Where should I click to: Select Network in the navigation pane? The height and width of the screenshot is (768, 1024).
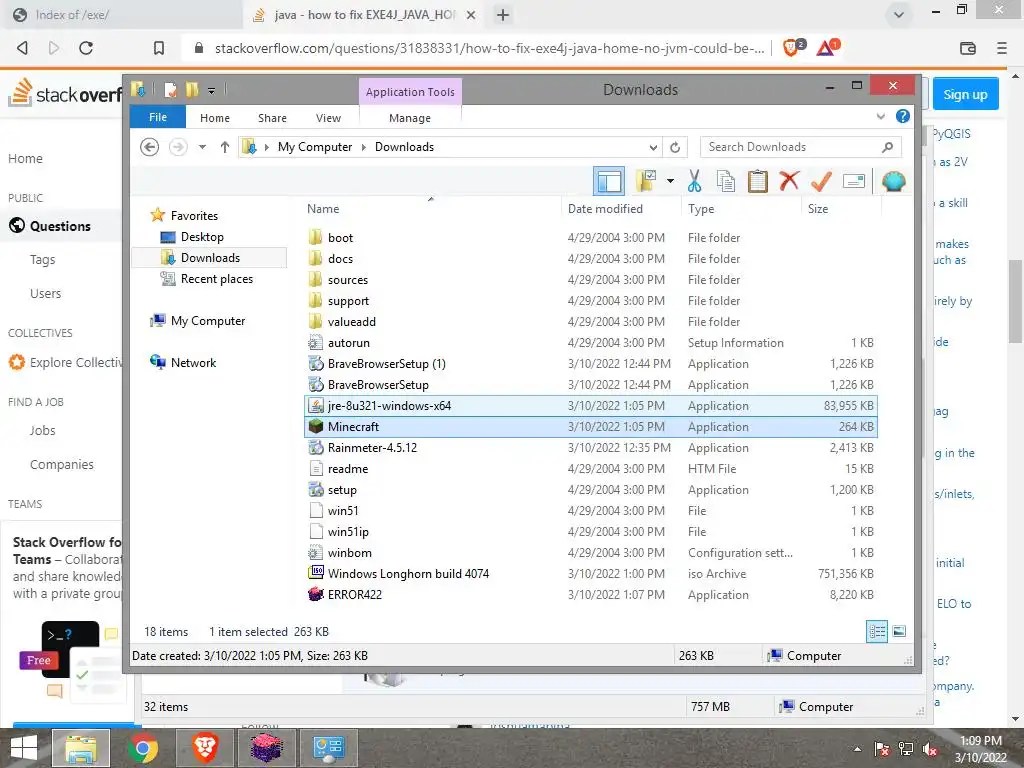(193, 362)
